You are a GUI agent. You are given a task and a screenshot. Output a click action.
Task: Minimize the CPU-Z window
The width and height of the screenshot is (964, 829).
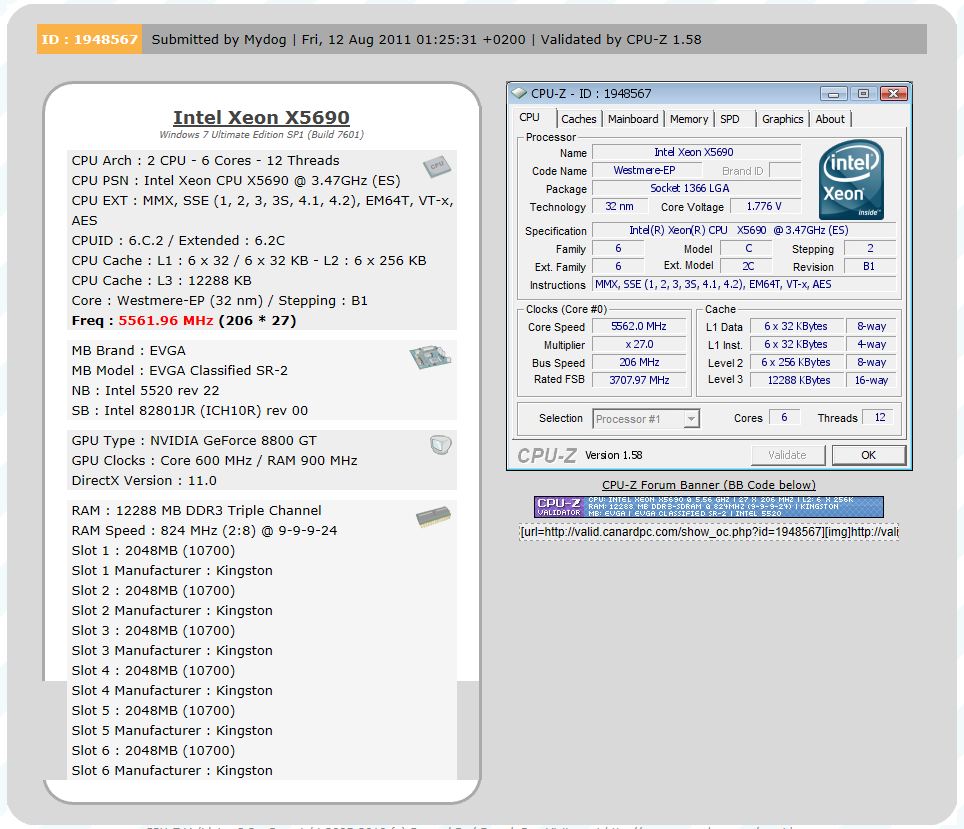click(834, 94)
